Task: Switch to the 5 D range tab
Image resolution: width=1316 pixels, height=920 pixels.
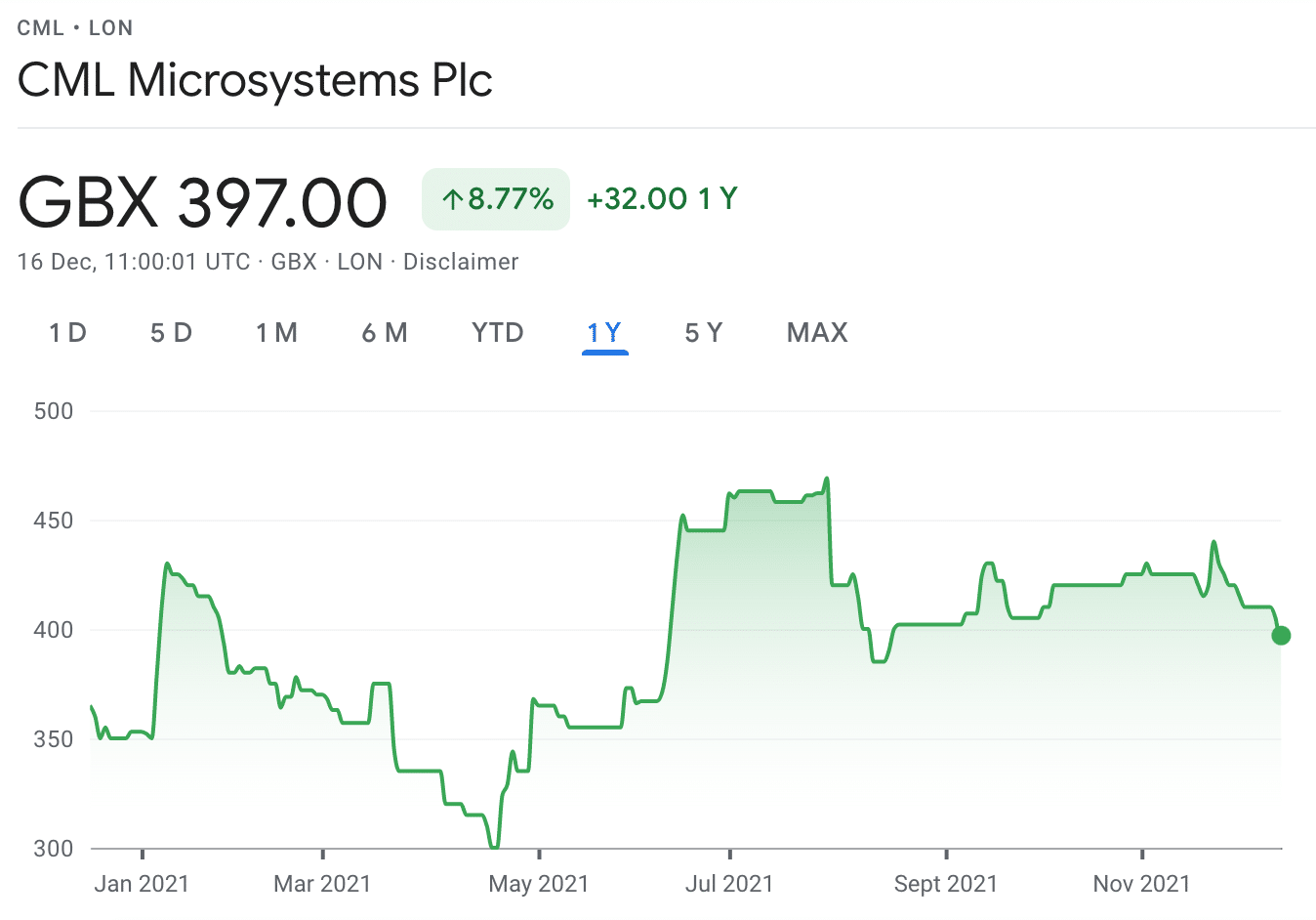Action: coord(171,333)
